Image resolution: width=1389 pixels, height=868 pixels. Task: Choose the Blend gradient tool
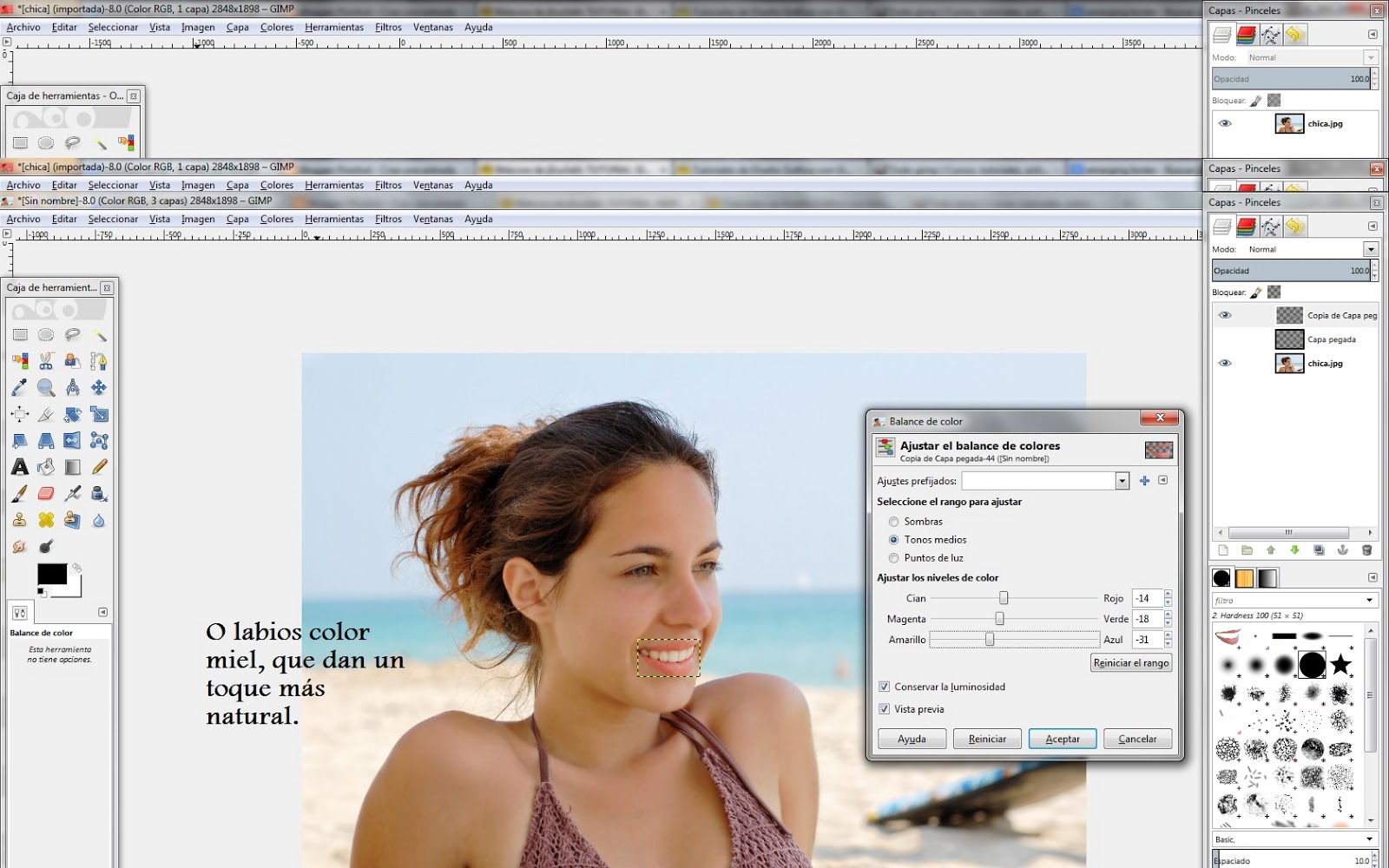coord(73,467)
